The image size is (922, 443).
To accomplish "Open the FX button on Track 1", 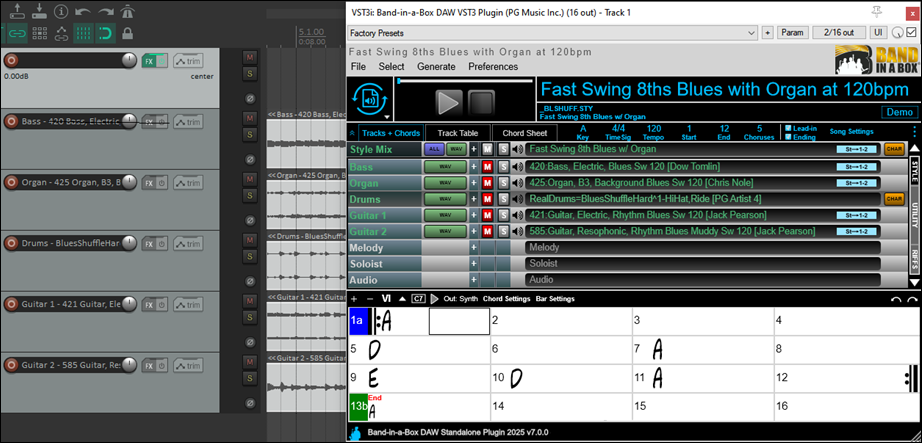I will click(149, 61).
